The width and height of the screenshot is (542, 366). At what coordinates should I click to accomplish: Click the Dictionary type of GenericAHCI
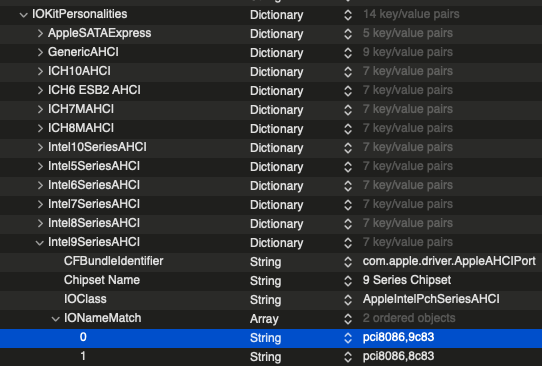277,53
